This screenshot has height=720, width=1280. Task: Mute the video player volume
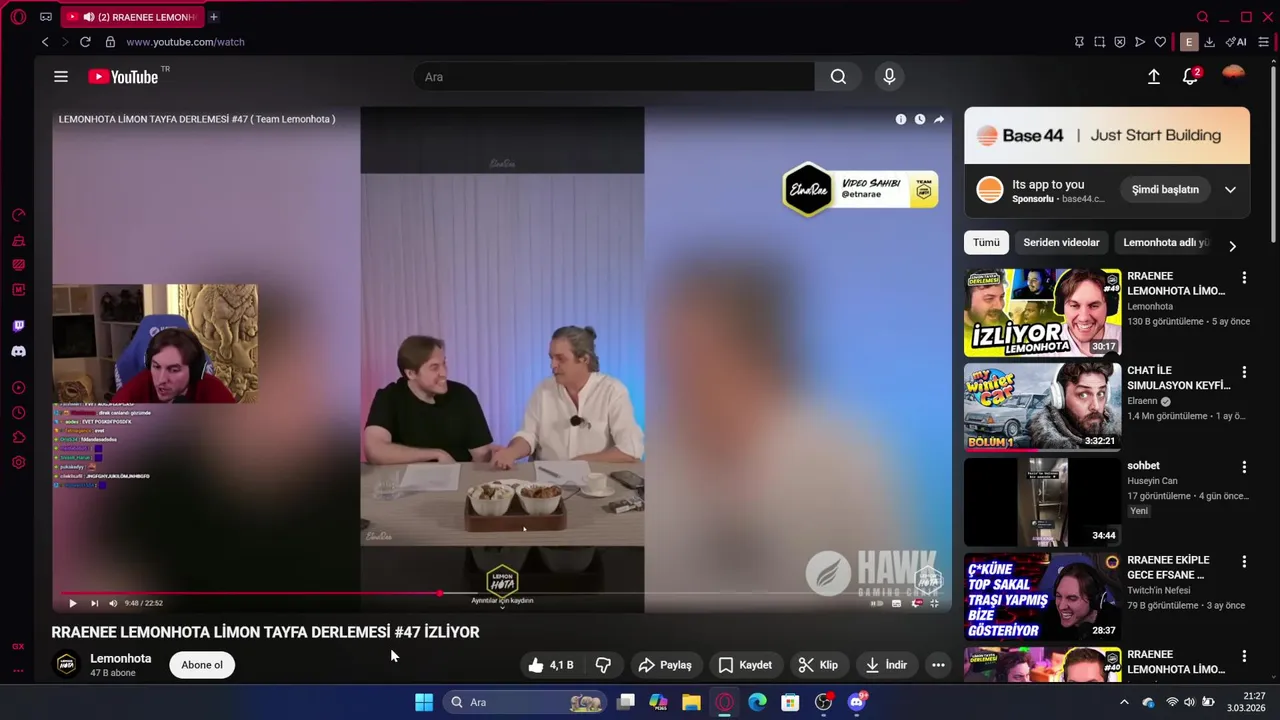[x=112, y=603]
